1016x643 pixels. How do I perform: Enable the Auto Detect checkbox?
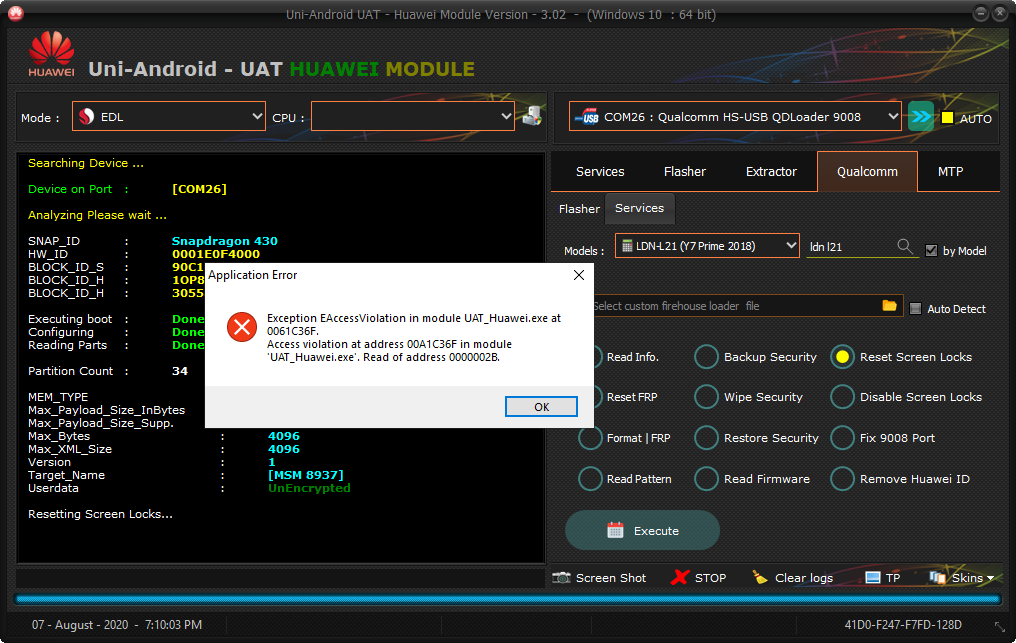(x=915, y=309)
